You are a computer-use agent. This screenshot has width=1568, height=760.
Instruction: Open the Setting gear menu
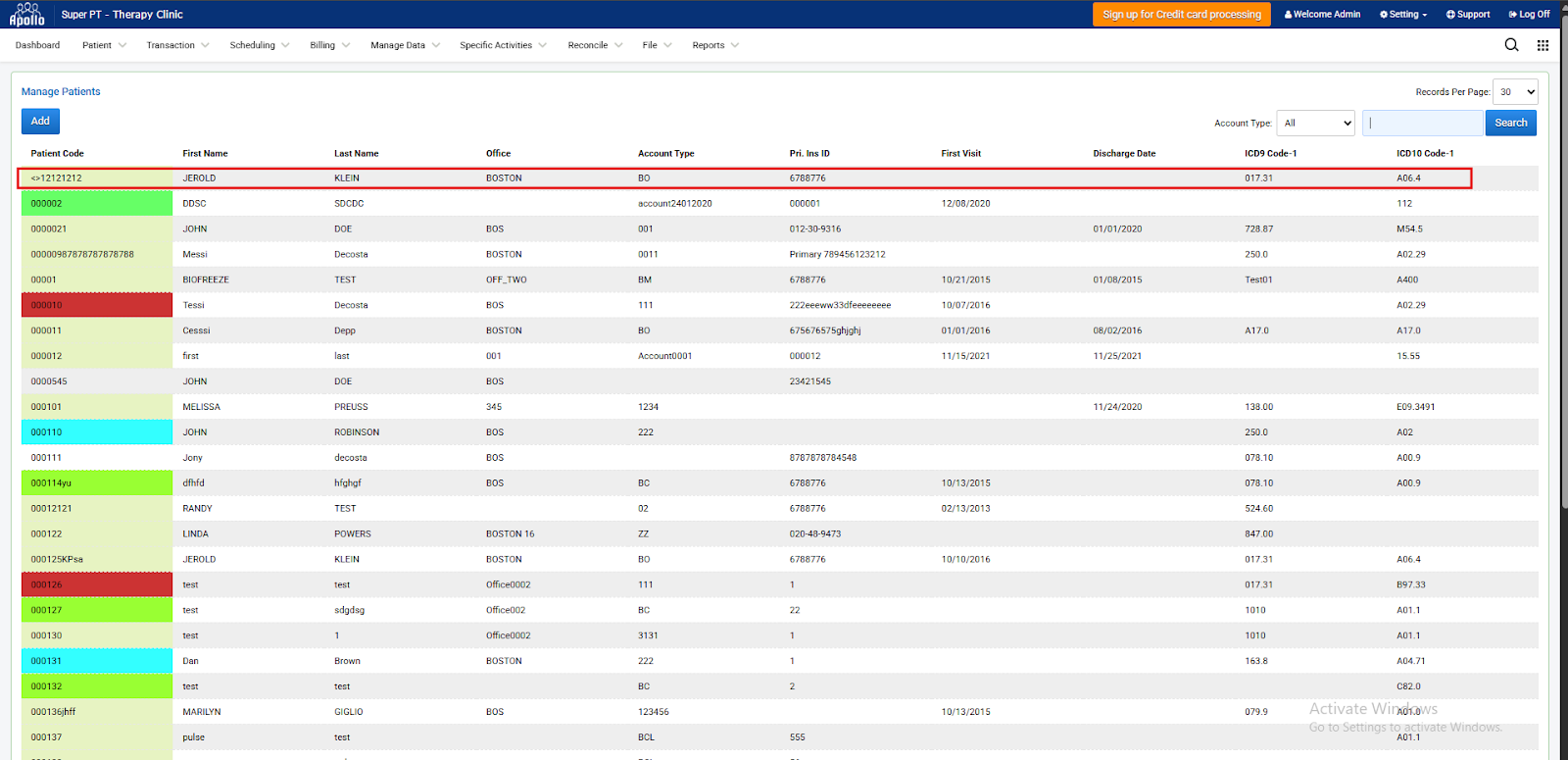point(1402,15)
